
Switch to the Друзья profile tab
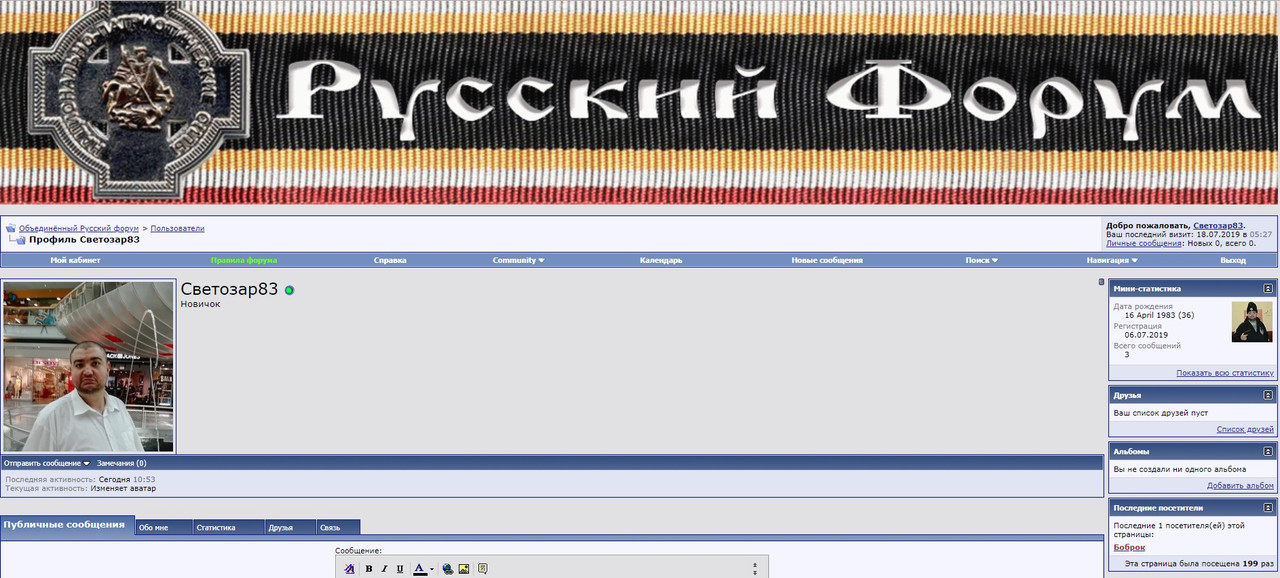(x=291, y=527)
